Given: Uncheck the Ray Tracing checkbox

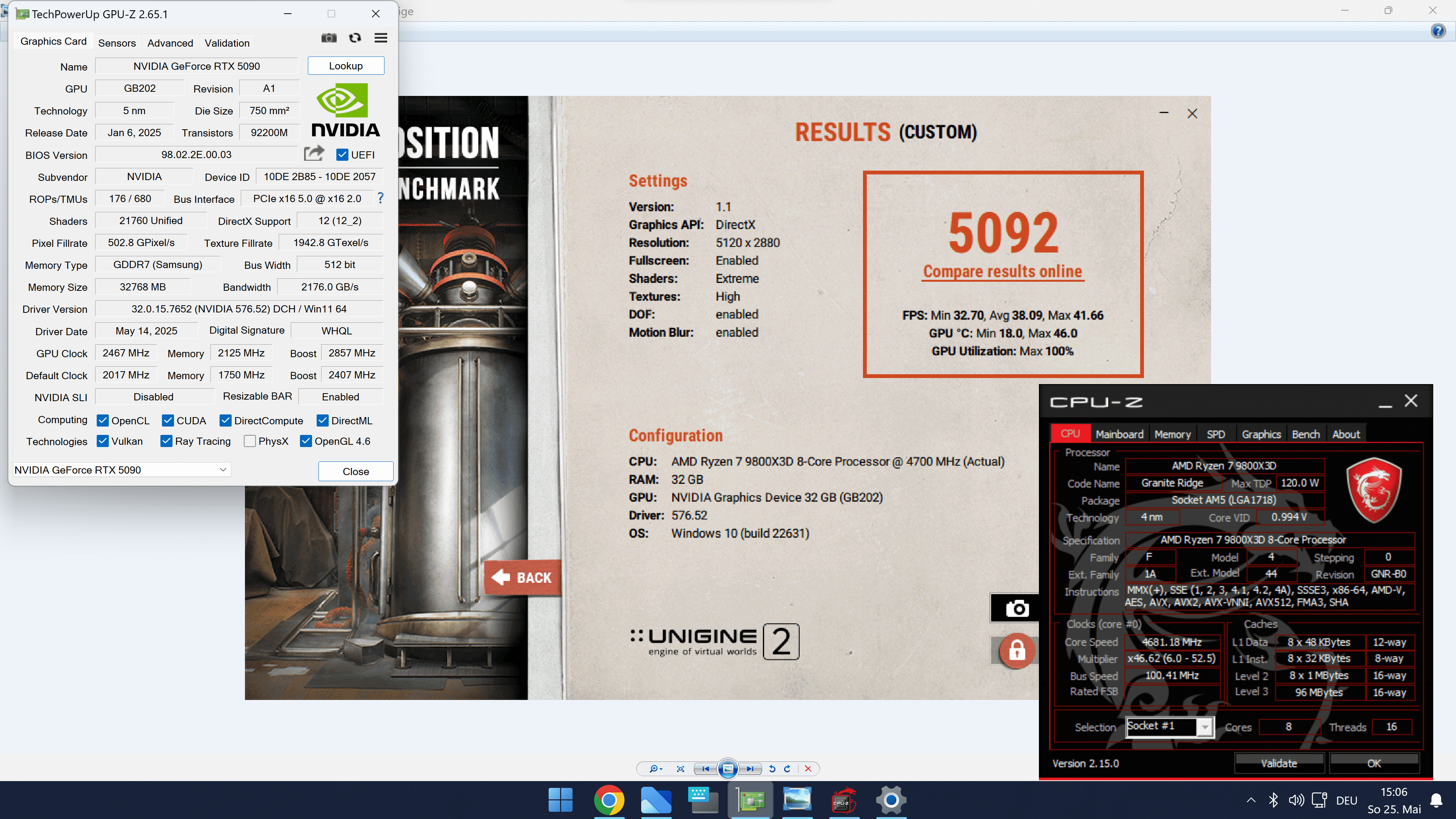Looking at the screenshot, I should click(166, 441).
